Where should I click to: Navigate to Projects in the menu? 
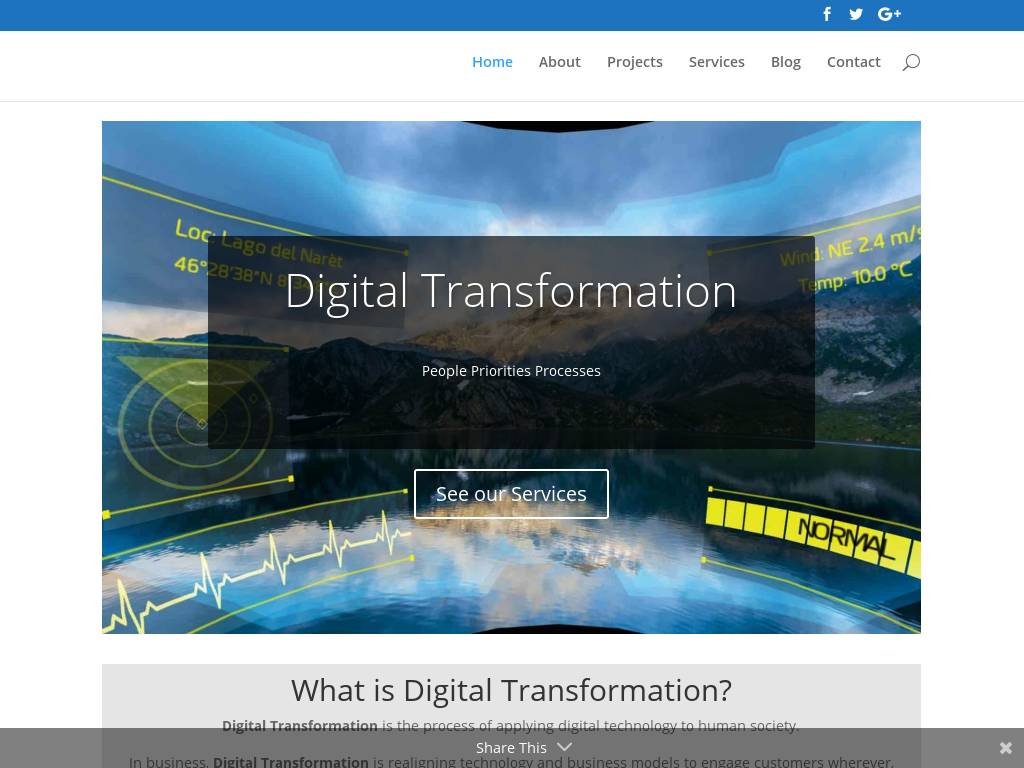pos(634,62)
